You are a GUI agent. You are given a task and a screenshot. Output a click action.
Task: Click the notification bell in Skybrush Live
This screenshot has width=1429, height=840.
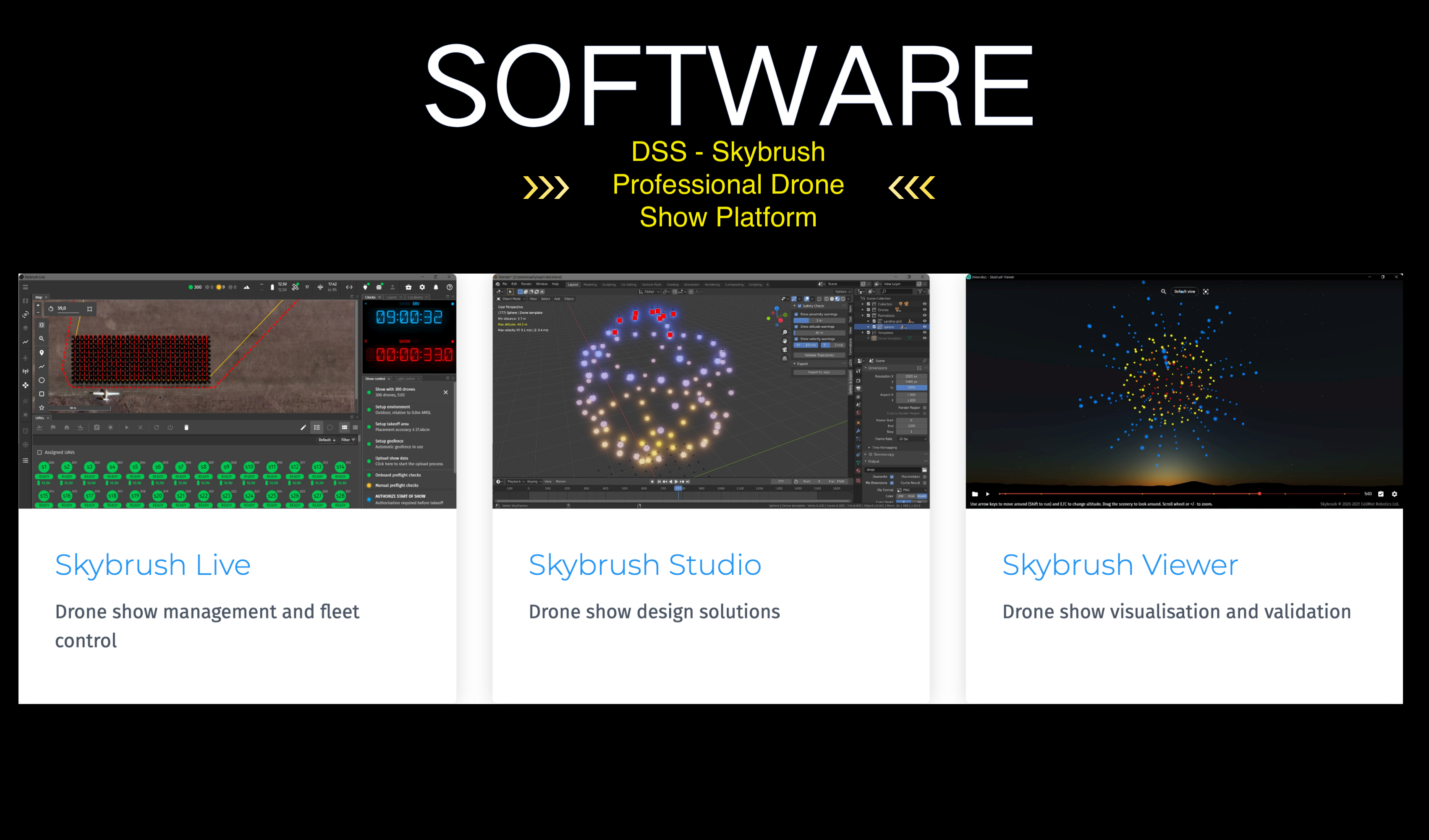[435, 287]
